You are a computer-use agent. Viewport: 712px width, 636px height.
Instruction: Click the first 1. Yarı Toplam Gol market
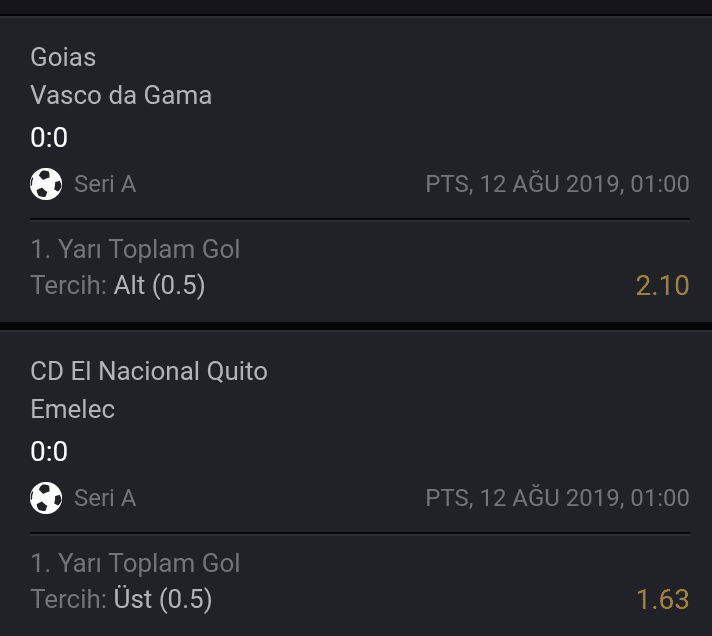point(135,249)
